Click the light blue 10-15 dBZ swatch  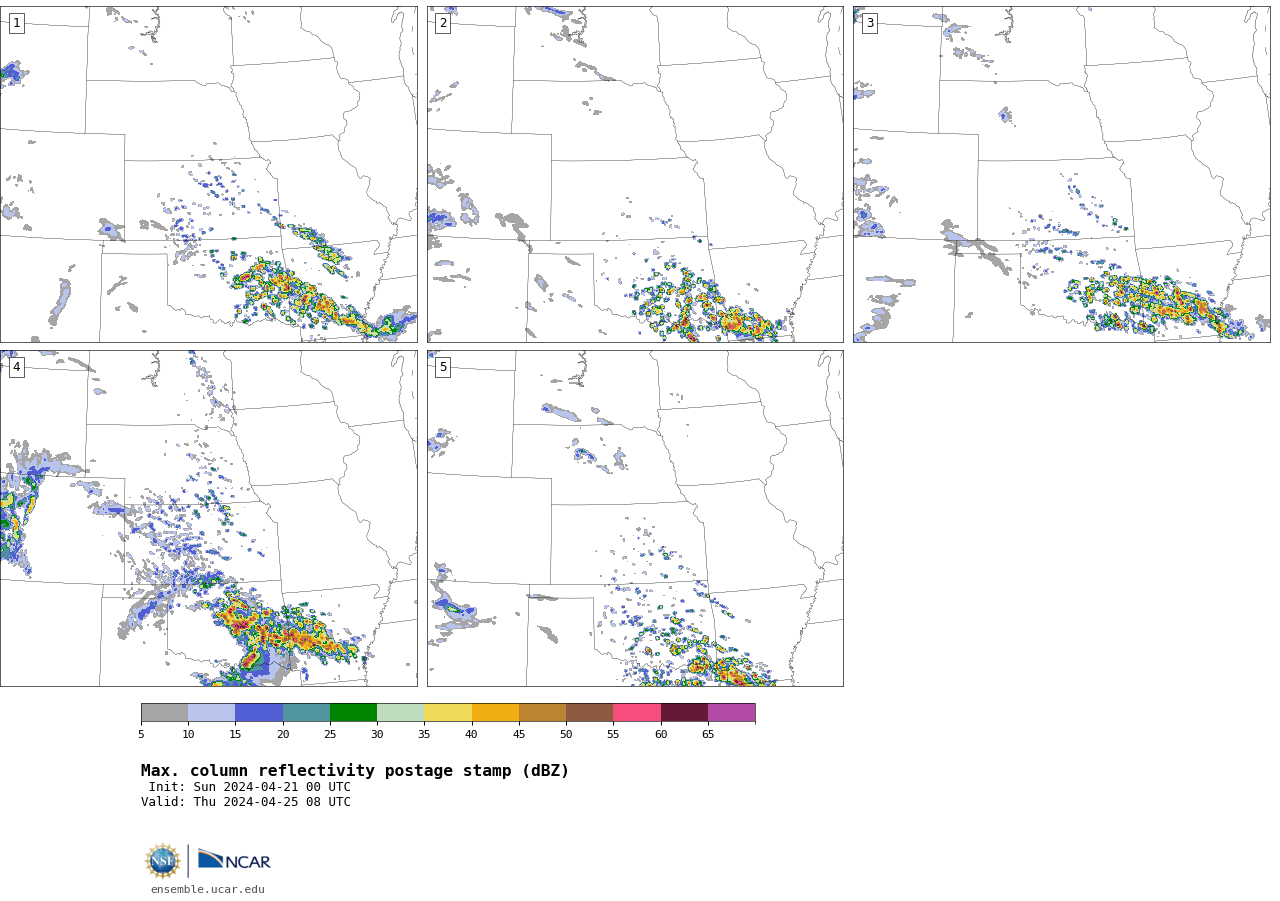212,712
